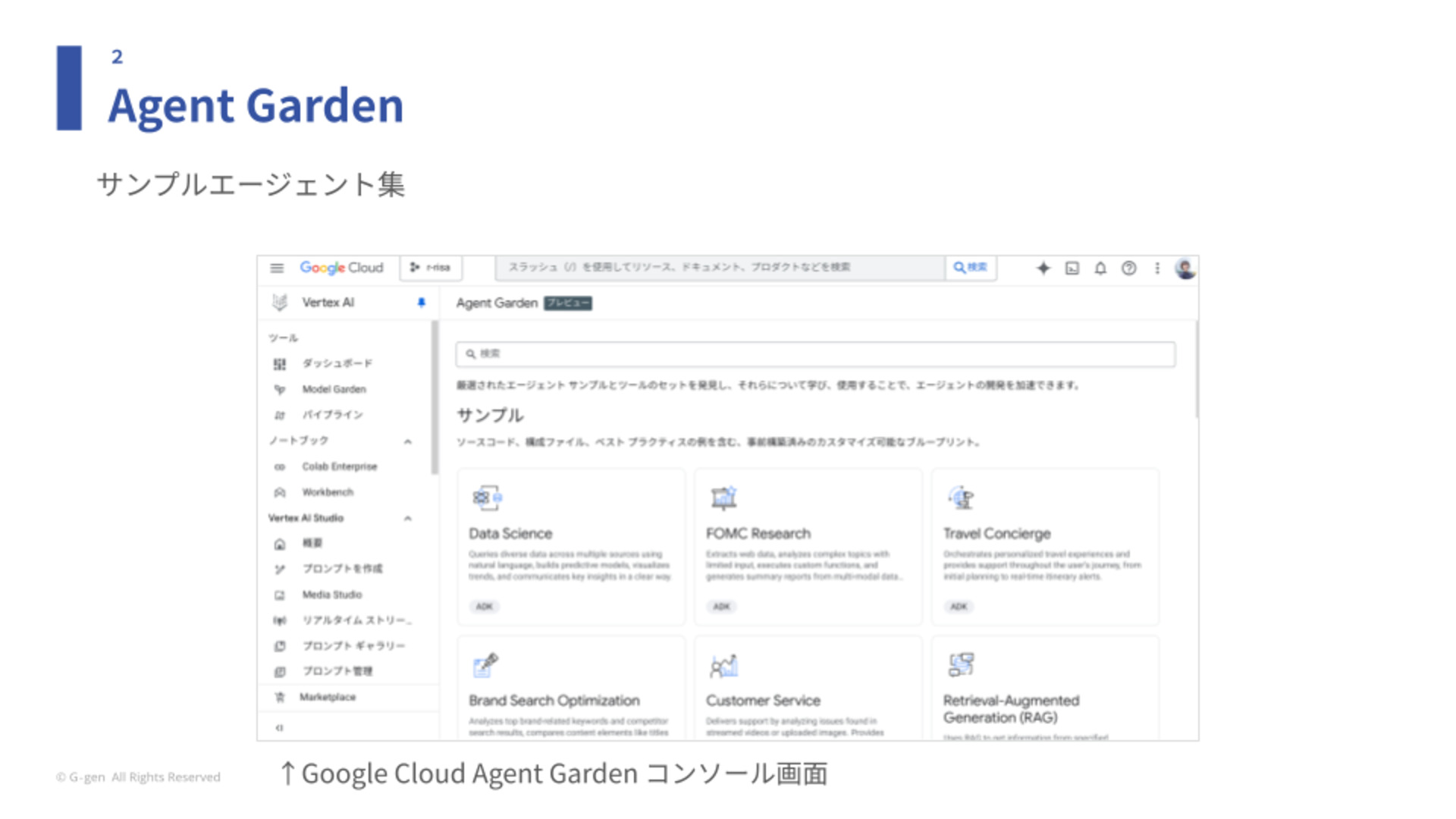This screenshot has height=819, width=1456.
Task: Open the notifications bell
Action: coord(1100,268)
